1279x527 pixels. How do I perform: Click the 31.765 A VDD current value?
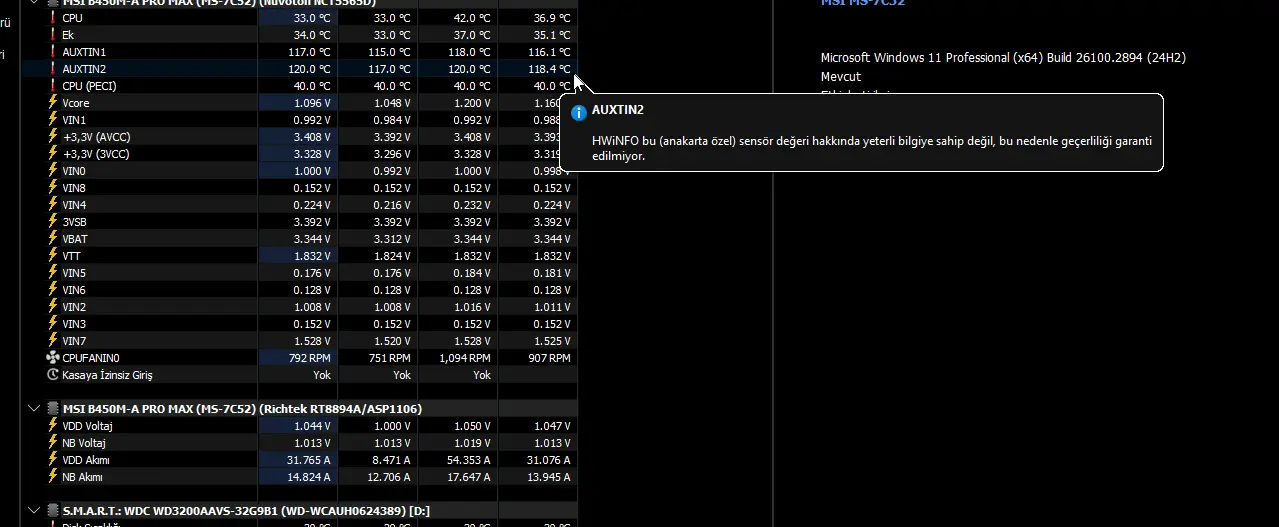310,460
